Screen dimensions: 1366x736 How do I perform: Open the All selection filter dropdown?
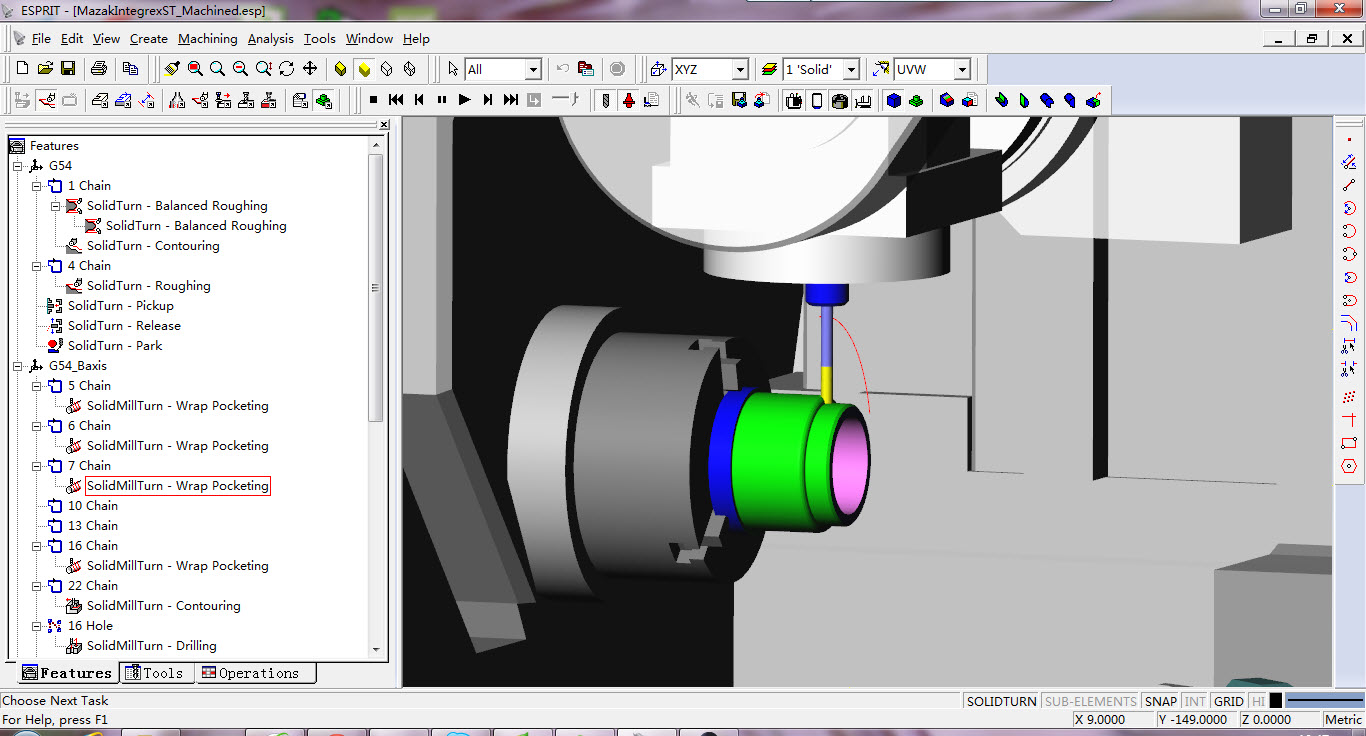pyautogui.click(x=533, y=69)
